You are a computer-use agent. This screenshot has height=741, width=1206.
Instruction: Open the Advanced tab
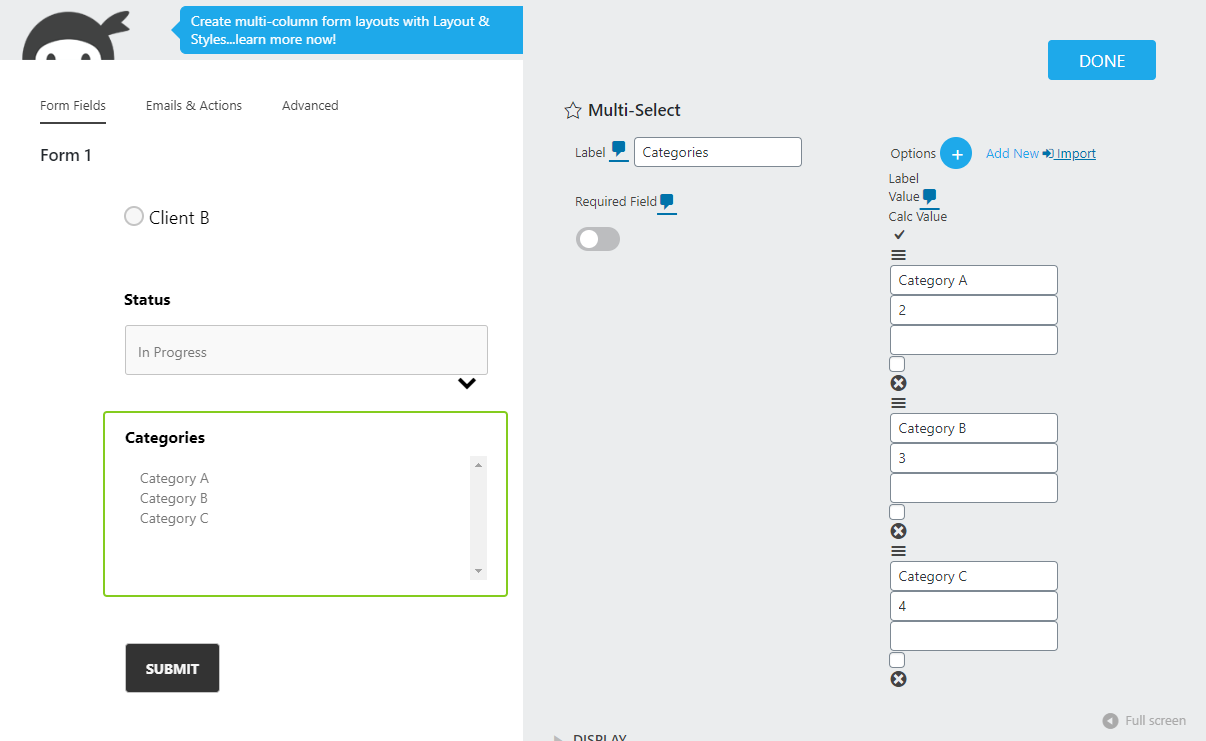coord(310,105)
